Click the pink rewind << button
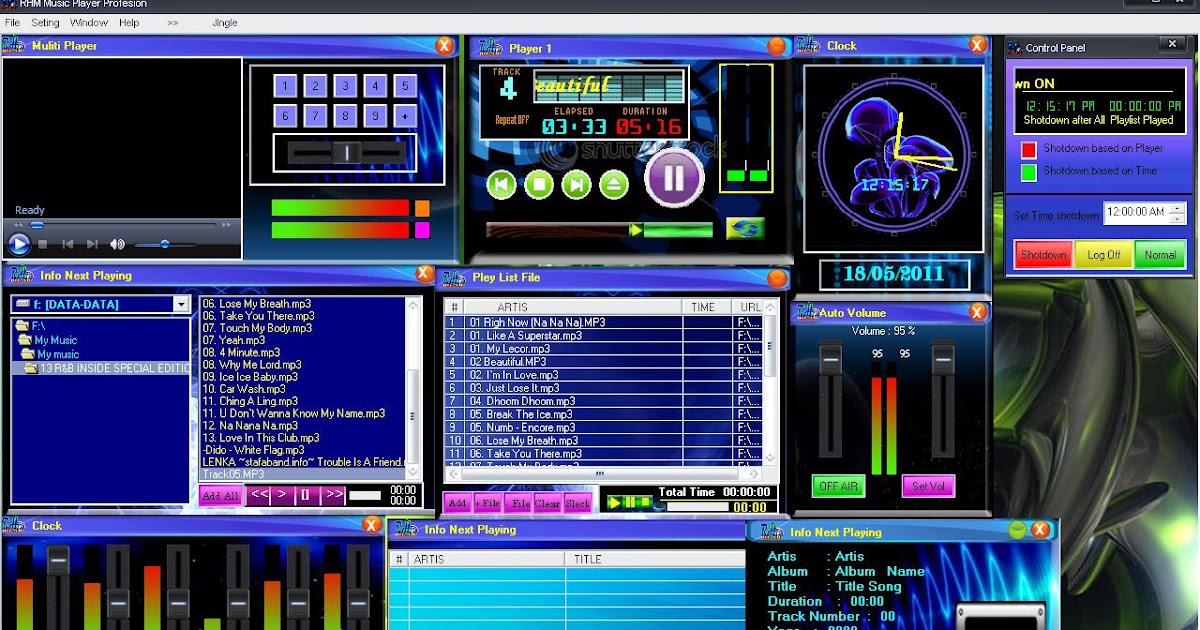Screen dimensions: 1200x630 (x=259, y=494)
